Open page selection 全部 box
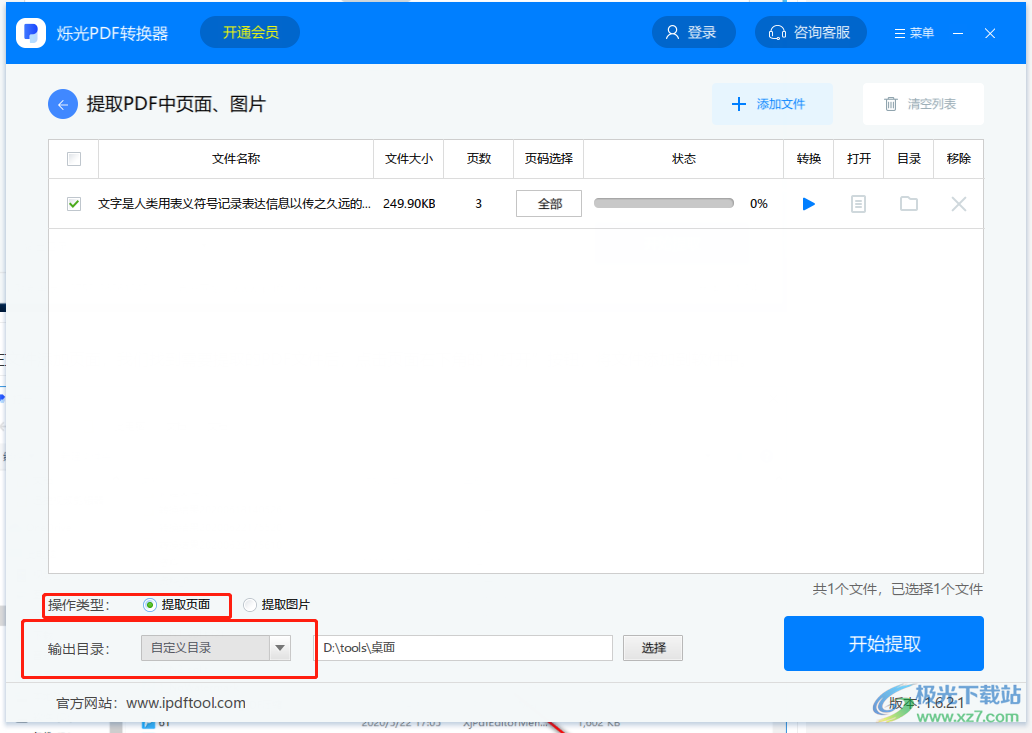 click(549, 204)
